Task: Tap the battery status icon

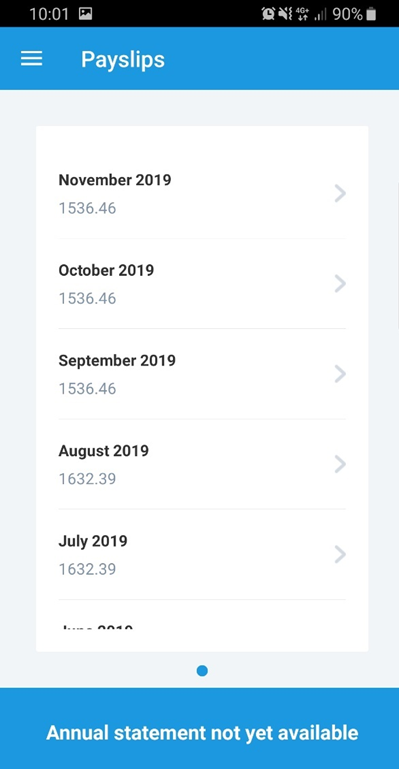Action: pos(371,14)
